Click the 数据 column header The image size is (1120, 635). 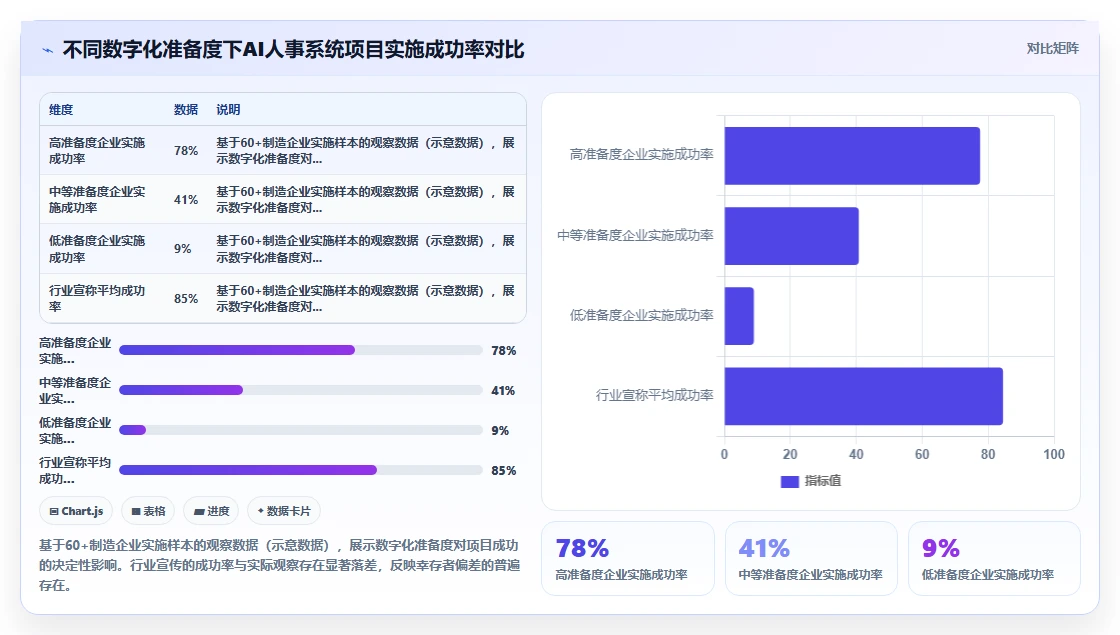click(x=186, y=109)
